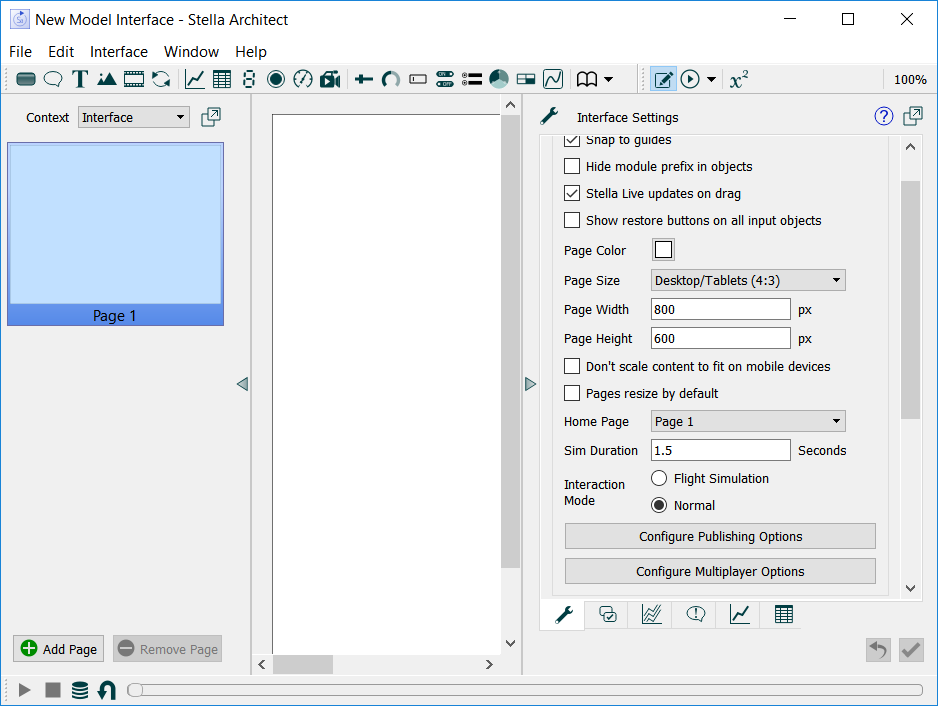This screenshot has height=706, width=938.
Task: Open the Home Page dropdown
Action: tap(748, 421)
